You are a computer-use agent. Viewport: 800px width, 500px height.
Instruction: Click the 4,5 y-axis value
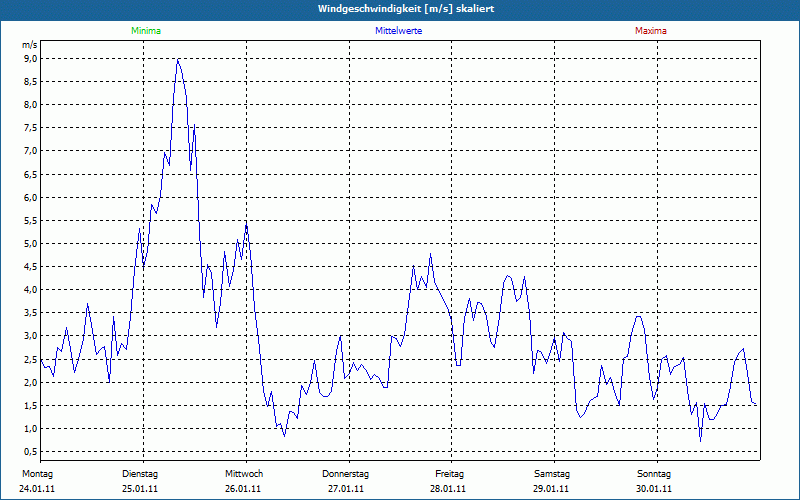click(x=31, y=266)
